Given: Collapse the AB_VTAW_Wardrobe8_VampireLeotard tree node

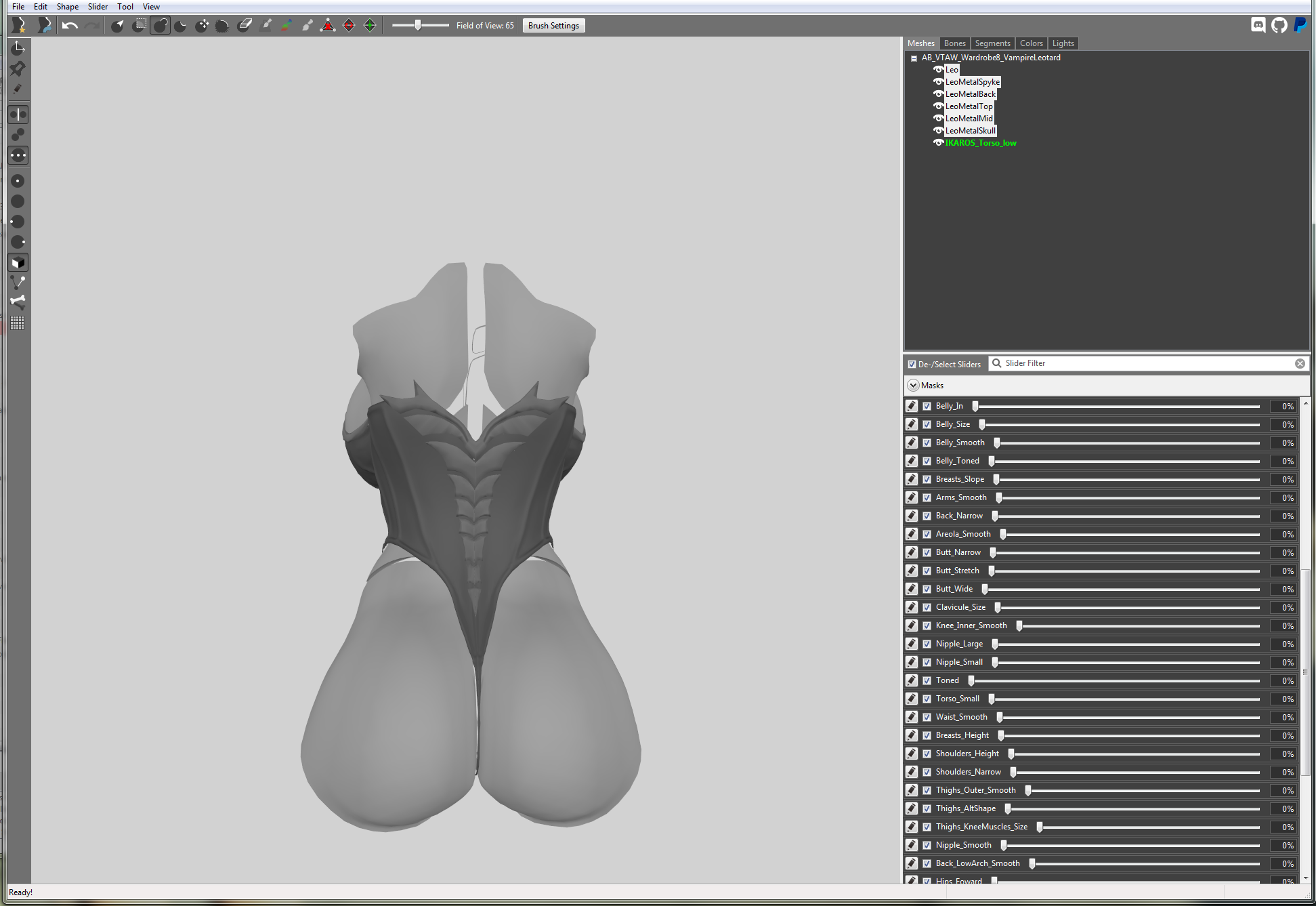Looking at the screenshot, I should point(914,58).
